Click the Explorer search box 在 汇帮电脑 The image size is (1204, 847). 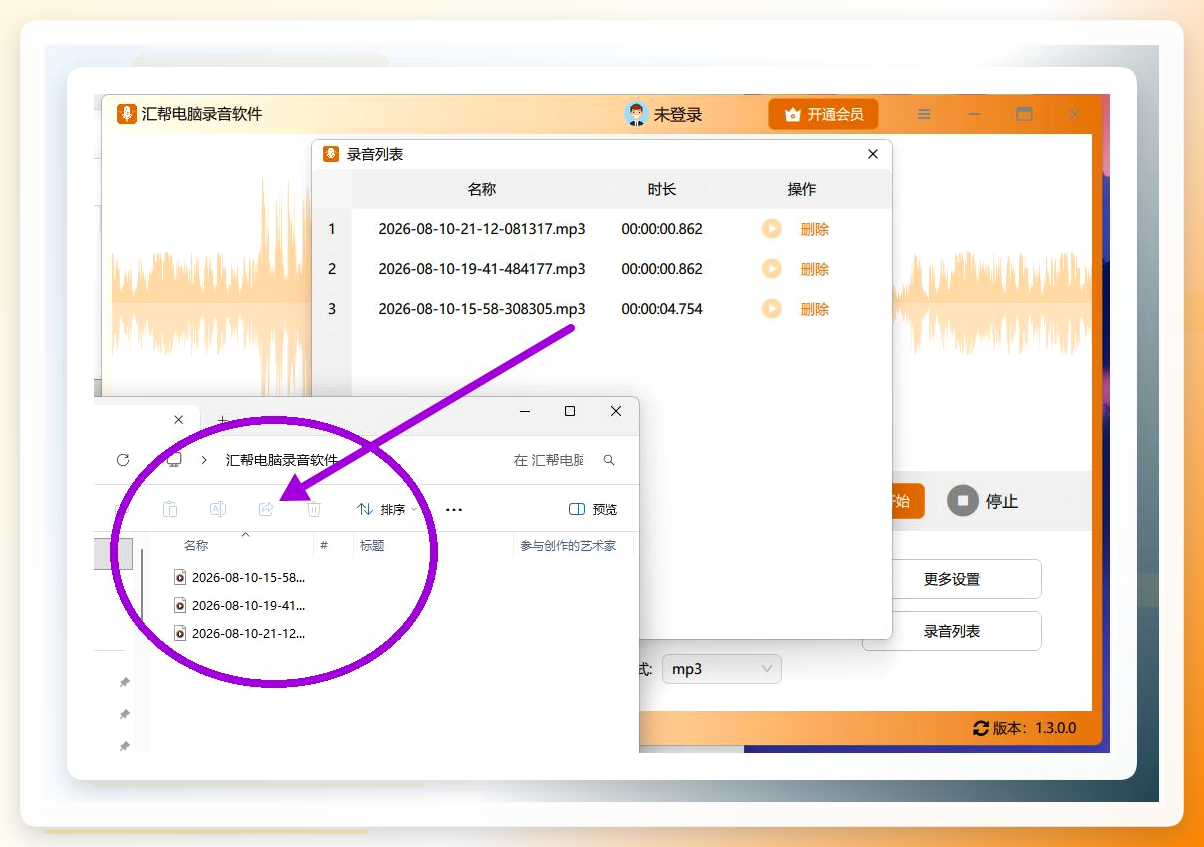point(548,460)
